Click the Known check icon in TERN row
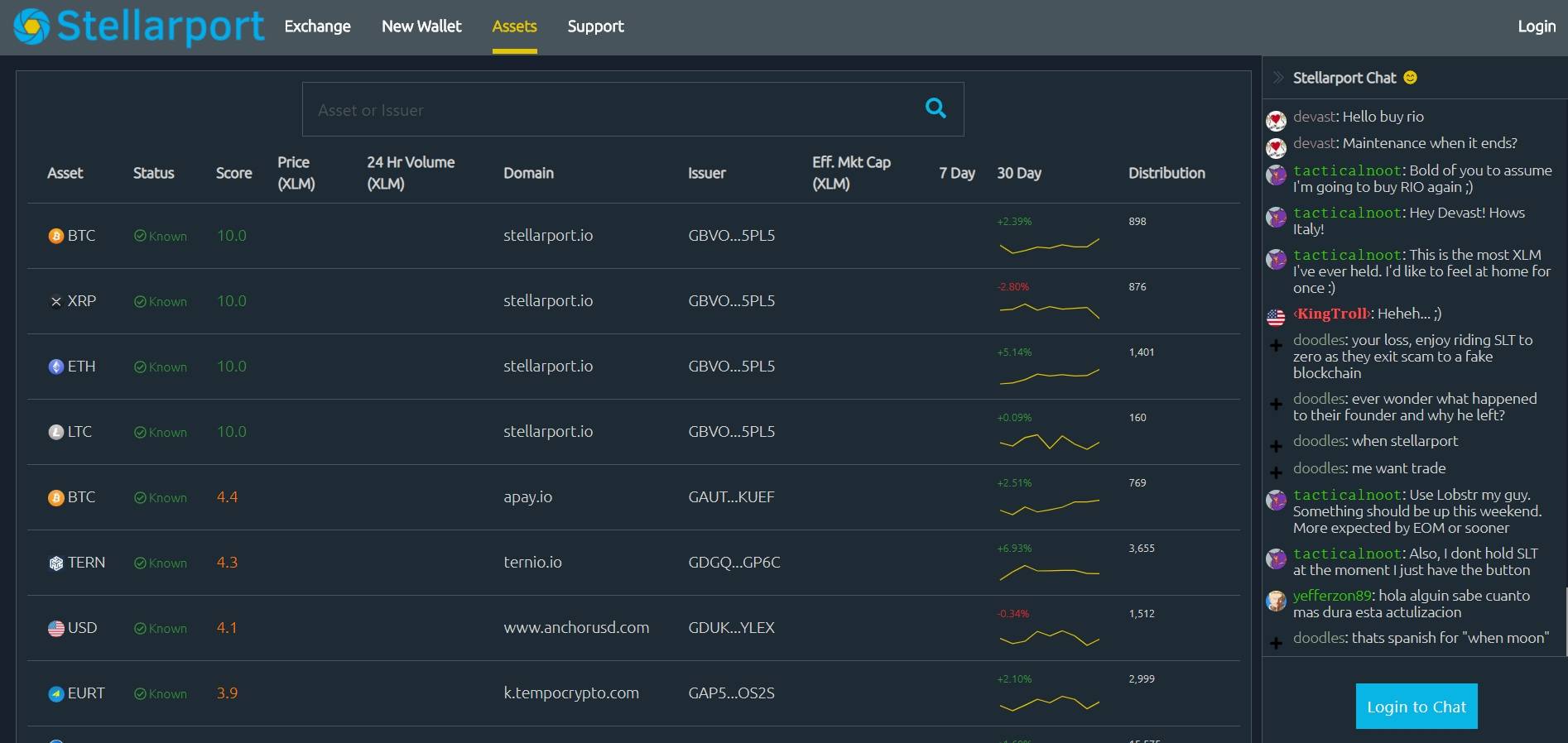 click(x=140, y=563)
